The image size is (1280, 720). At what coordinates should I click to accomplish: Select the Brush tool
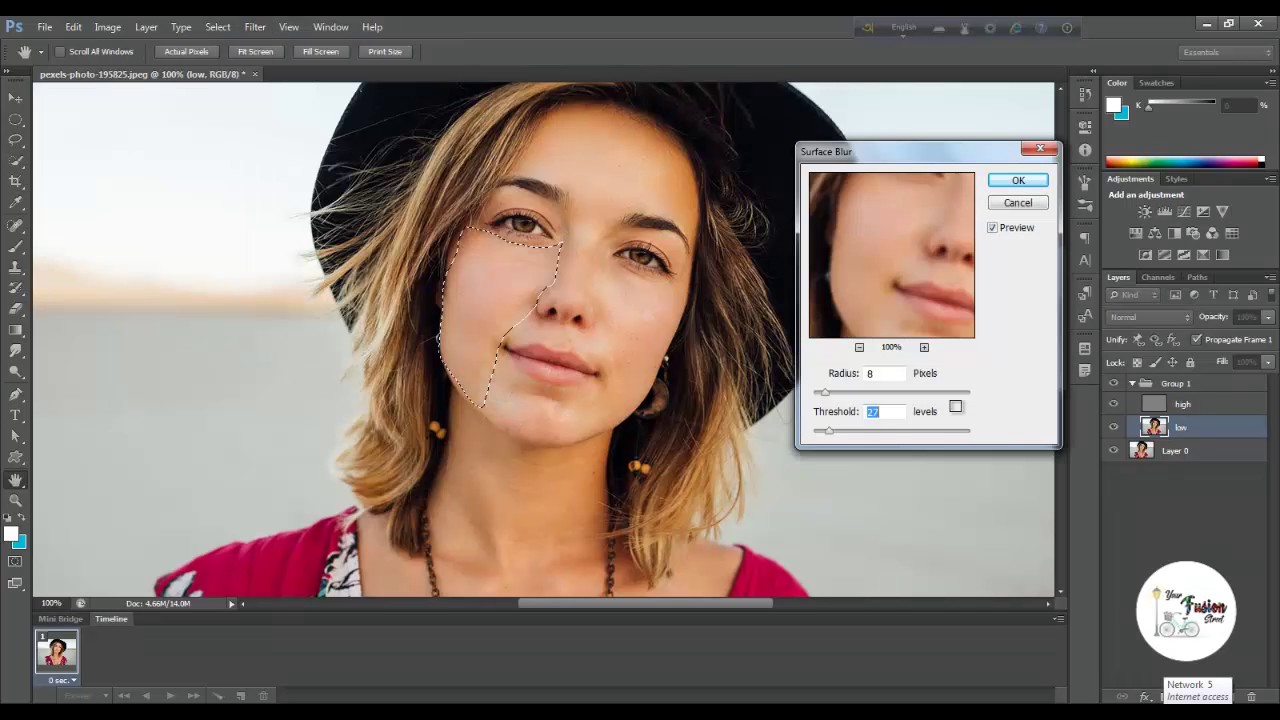(x=16, y=246)
